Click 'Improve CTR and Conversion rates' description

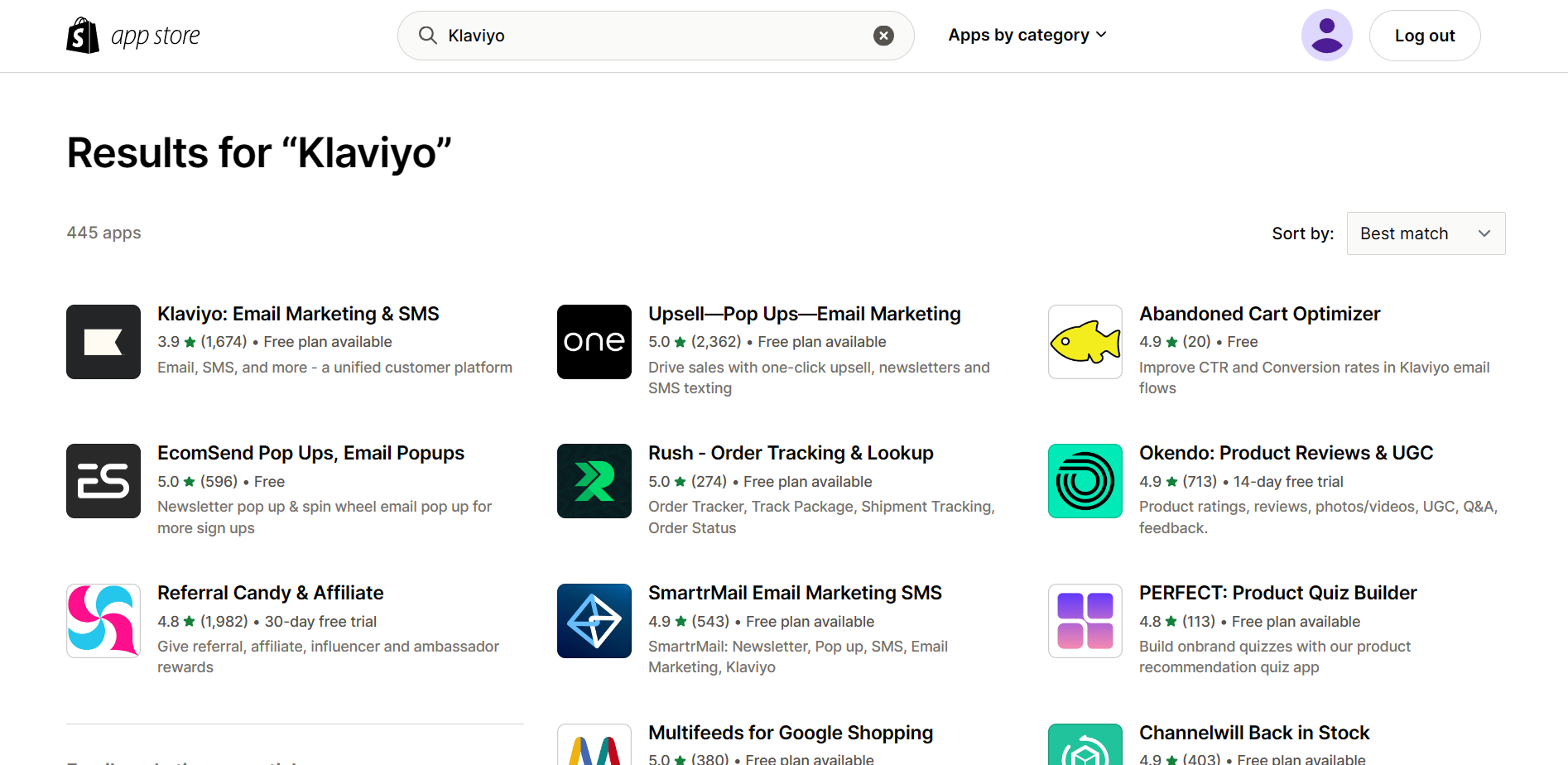(x=1314, y=378)
